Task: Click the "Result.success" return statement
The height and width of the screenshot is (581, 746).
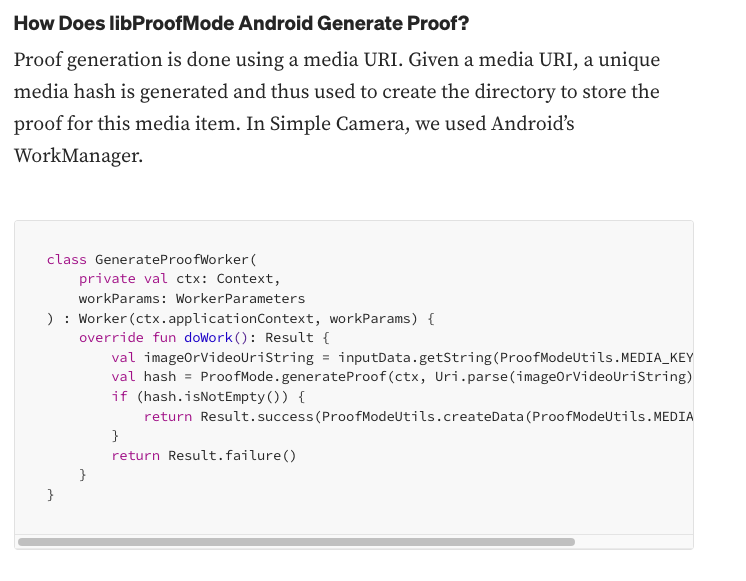Action: click(x=257, y=416)
